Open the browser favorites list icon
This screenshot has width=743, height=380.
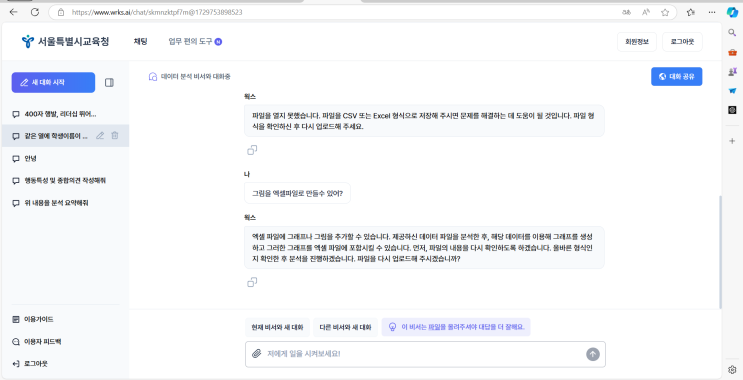[x=691, y=12]
